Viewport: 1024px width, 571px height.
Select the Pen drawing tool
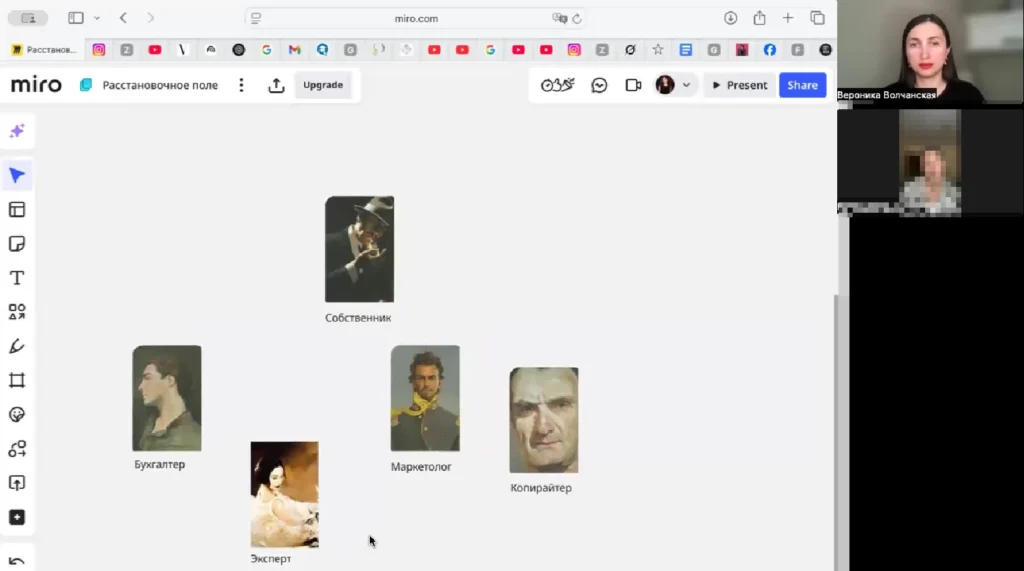click(17, 346)
